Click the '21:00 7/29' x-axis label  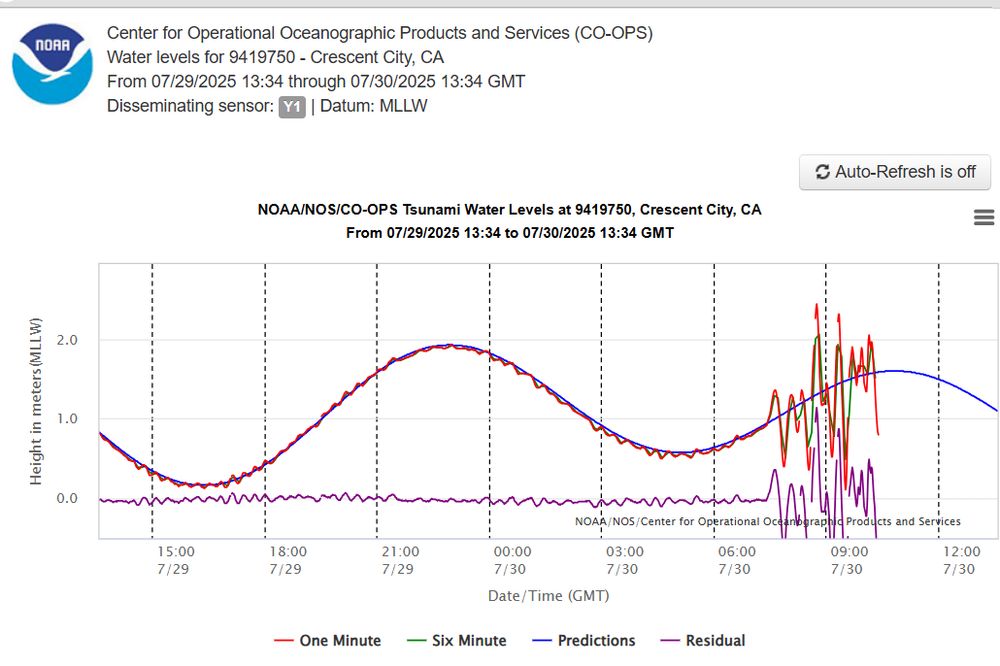click(x=400, y=560)
